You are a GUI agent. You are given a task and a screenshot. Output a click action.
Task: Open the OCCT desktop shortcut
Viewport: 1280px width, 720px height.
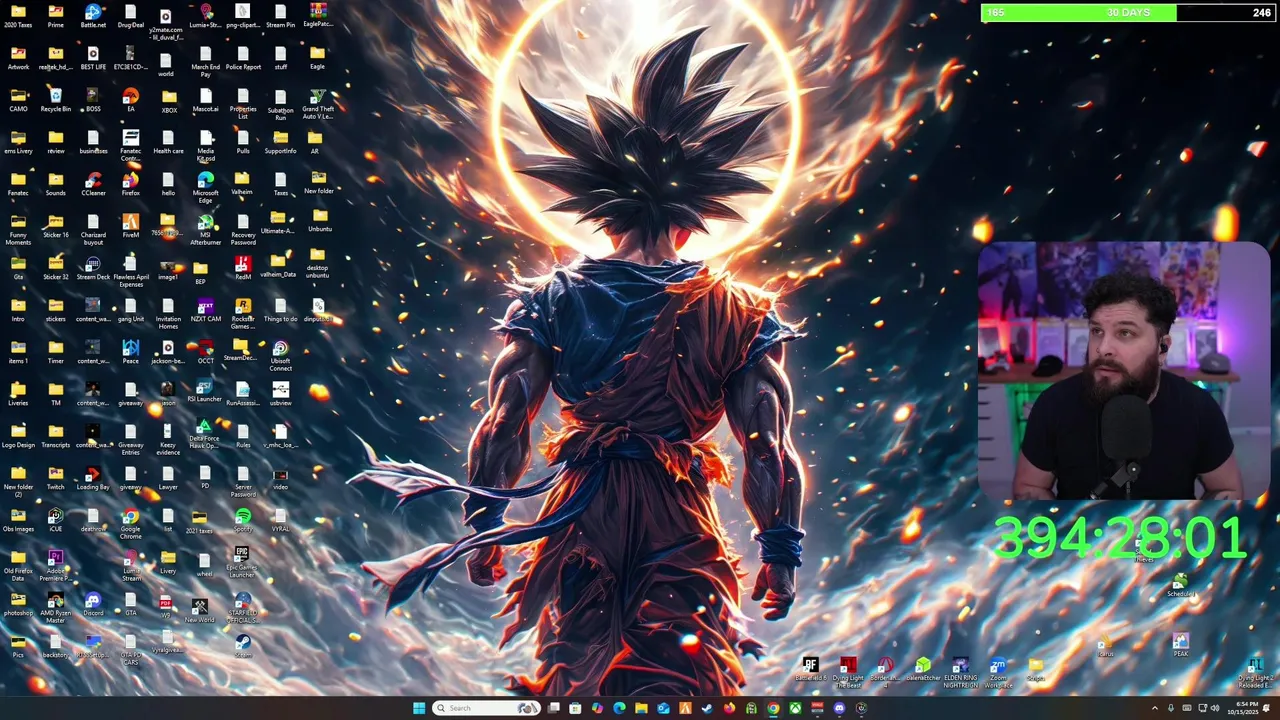tap(206, 352)
